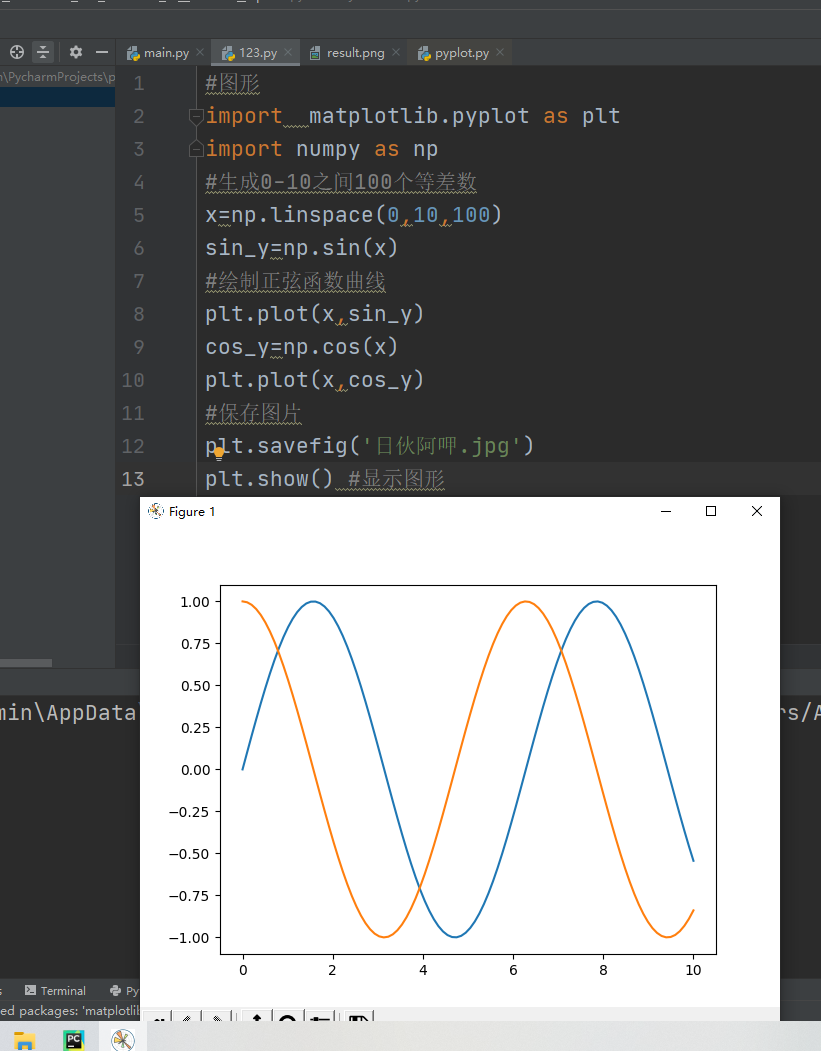Click the 0.00 y-axis tick label
821x1051 pixels.
(x=195, y=770)
